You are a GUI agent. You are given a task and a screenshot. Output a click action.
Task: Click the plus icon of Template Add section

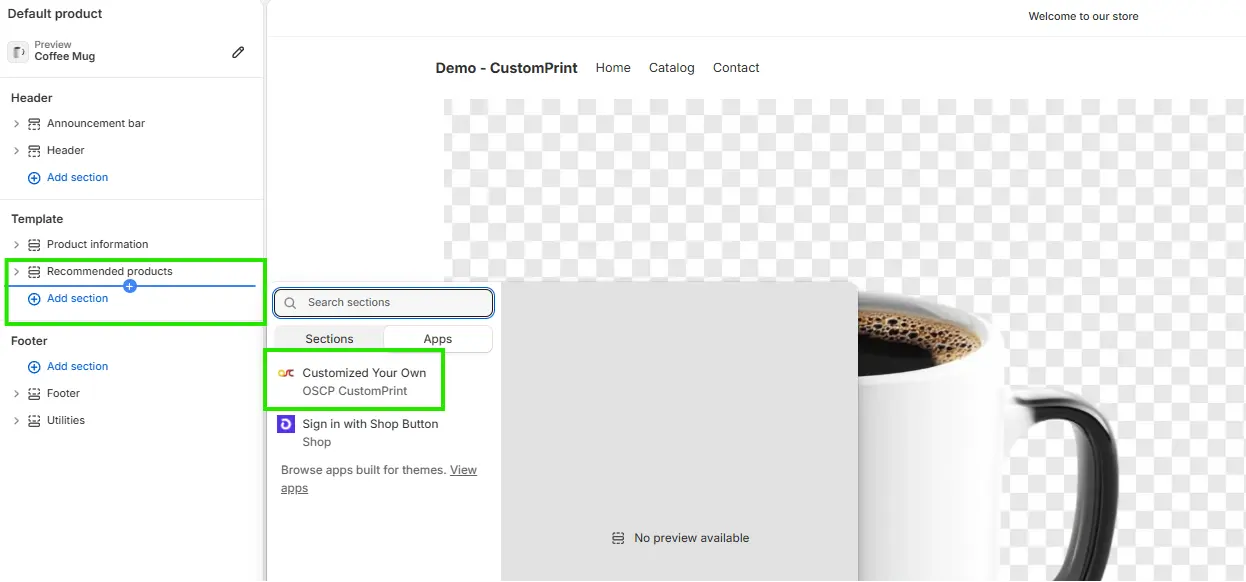click(x=34, y=299)
